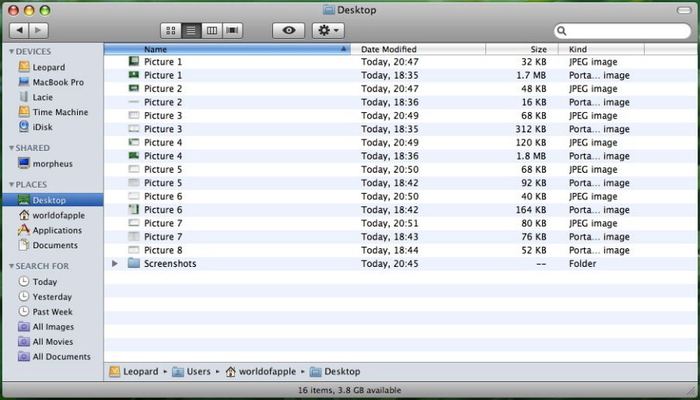Click in the search field
This screenshot has width=700, height=400.
pyautogui.click(x=622, y=31)
